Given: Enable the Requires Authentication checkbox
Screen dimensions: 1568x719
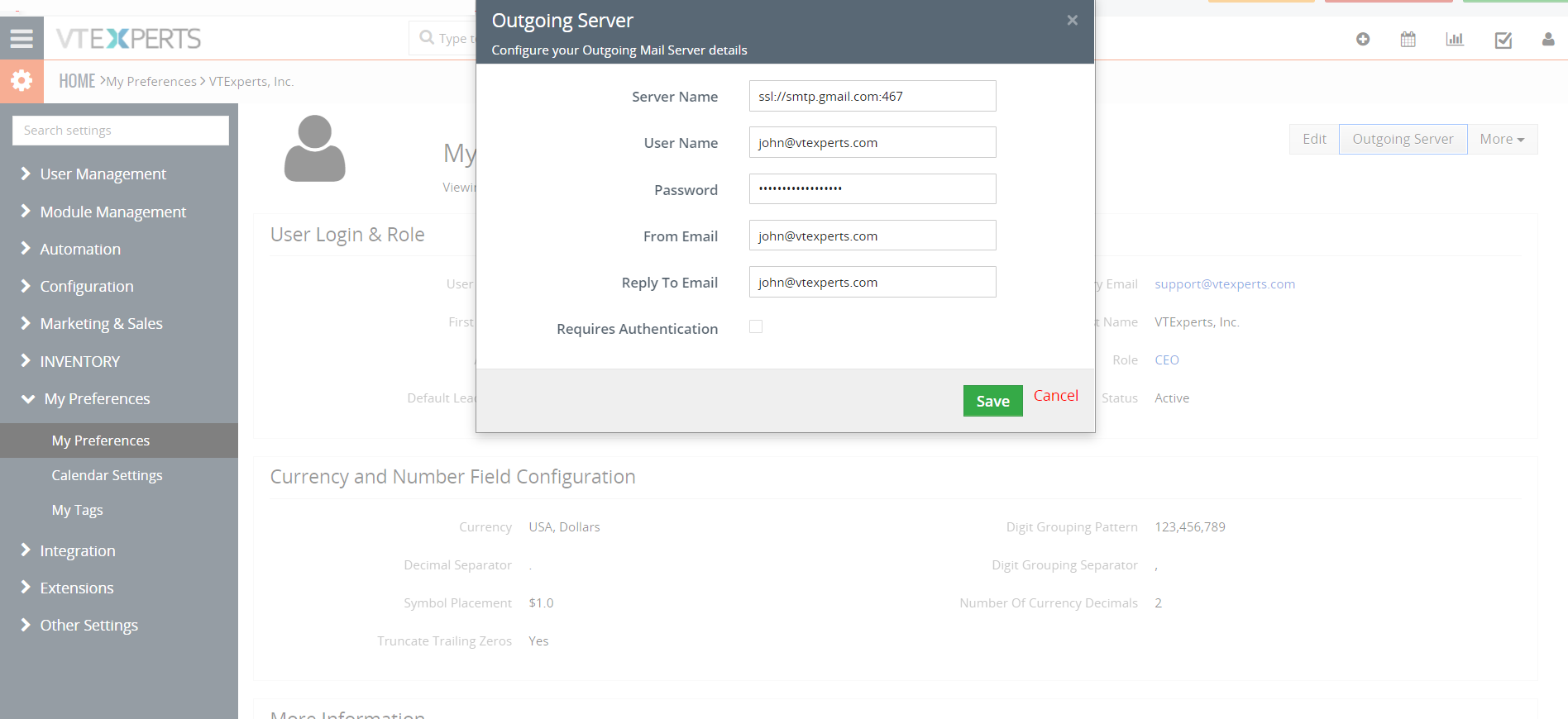Looking at the screenshot, I should tap(756, 326).
